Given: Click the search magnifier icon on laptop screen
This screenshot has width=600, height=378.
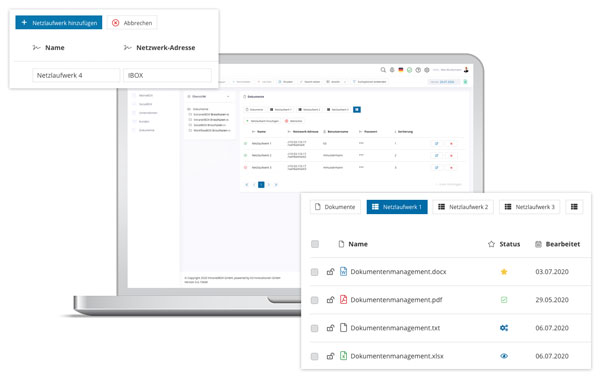Looking at the screenshot, I should tap(383, 70).
